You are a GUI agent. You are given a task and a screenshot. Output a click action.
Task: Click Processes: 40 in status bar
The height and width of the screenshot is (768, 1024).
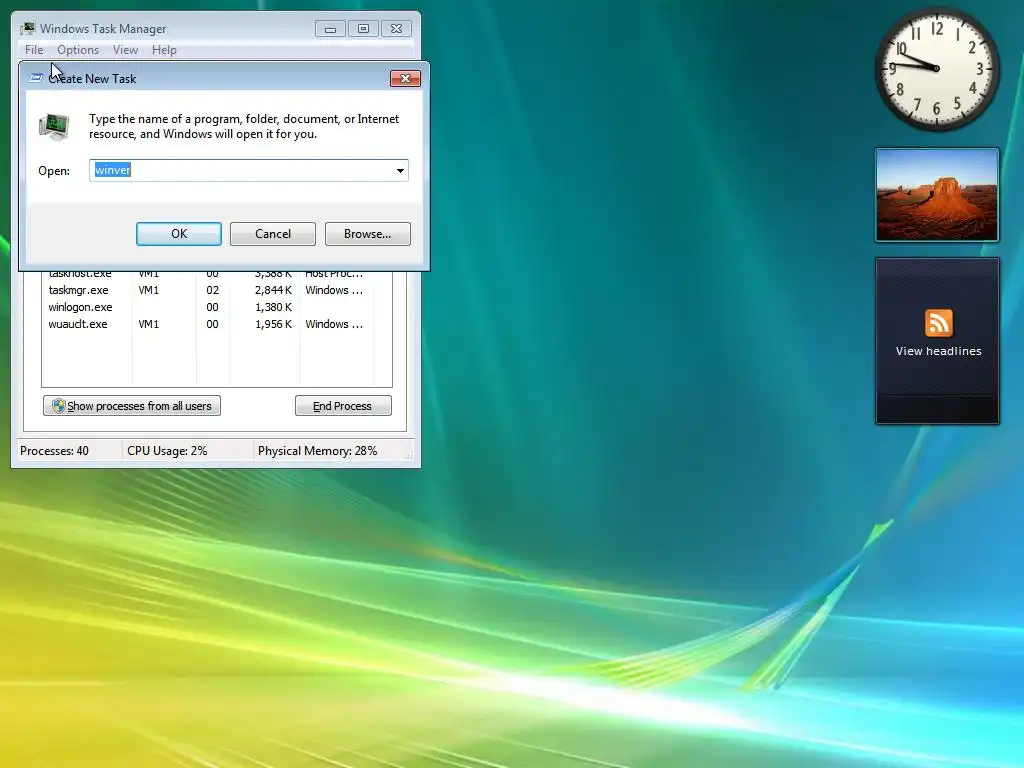(x=54, y=451)
